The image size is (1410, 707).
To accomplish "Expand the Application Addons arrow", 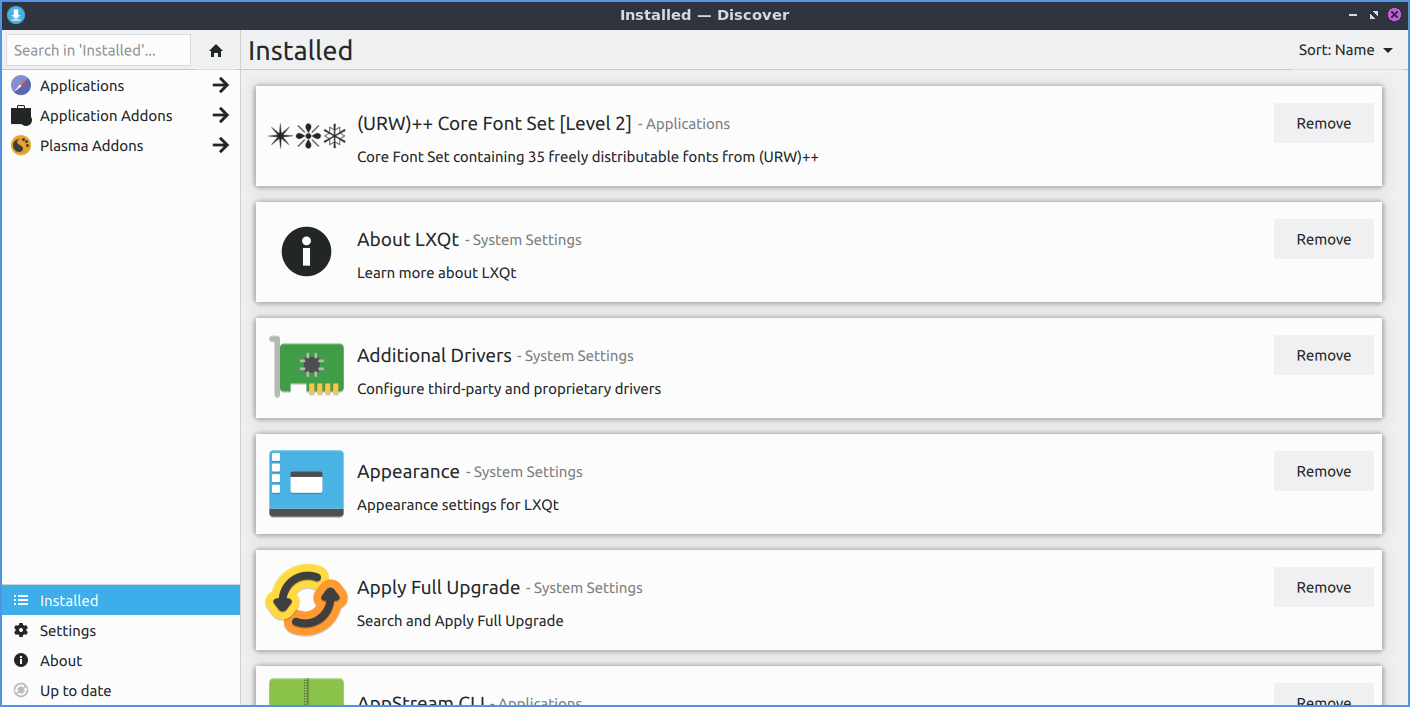I will click(x=221, y=116).
